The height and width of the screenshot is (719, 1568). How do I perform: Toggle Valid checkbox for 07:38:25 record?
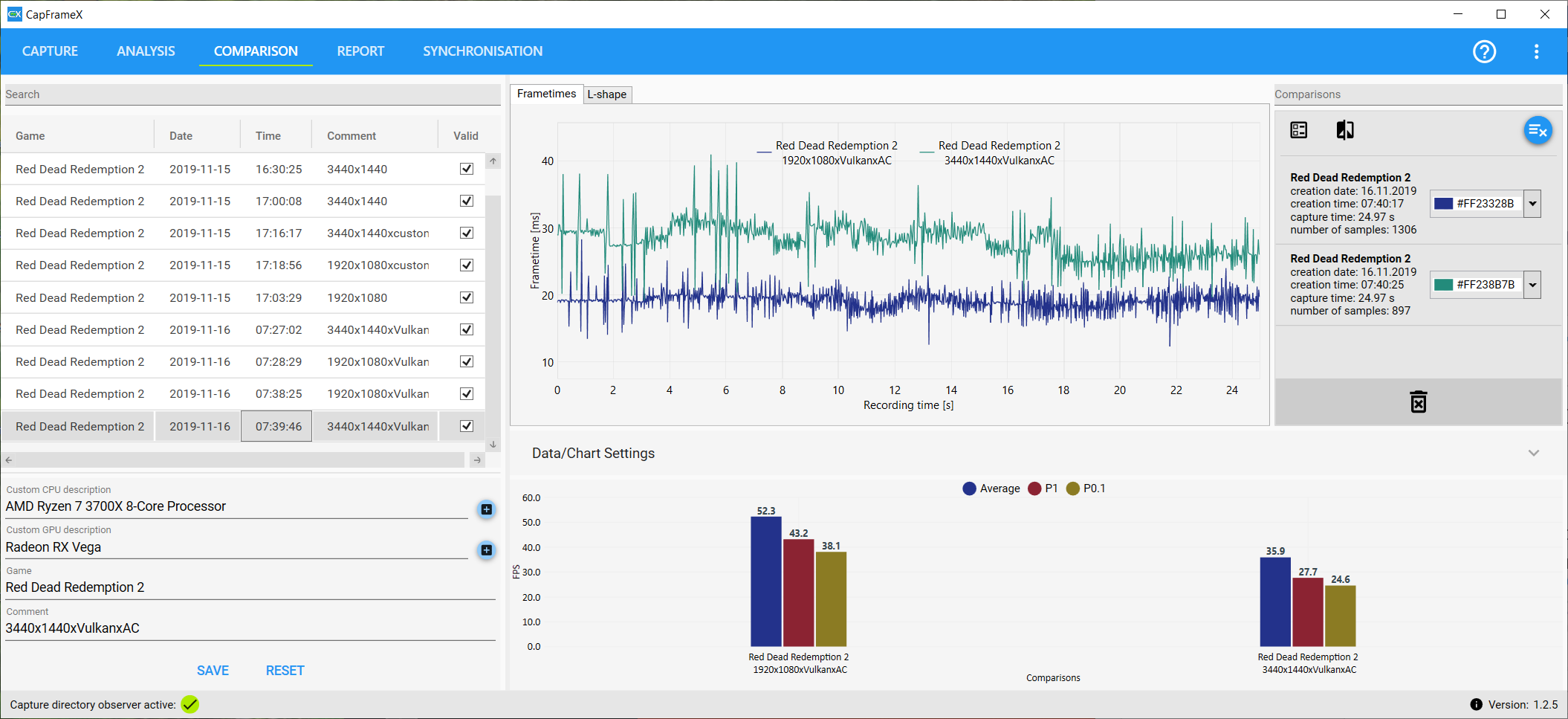pyautogui.click(x=466, y=393)
